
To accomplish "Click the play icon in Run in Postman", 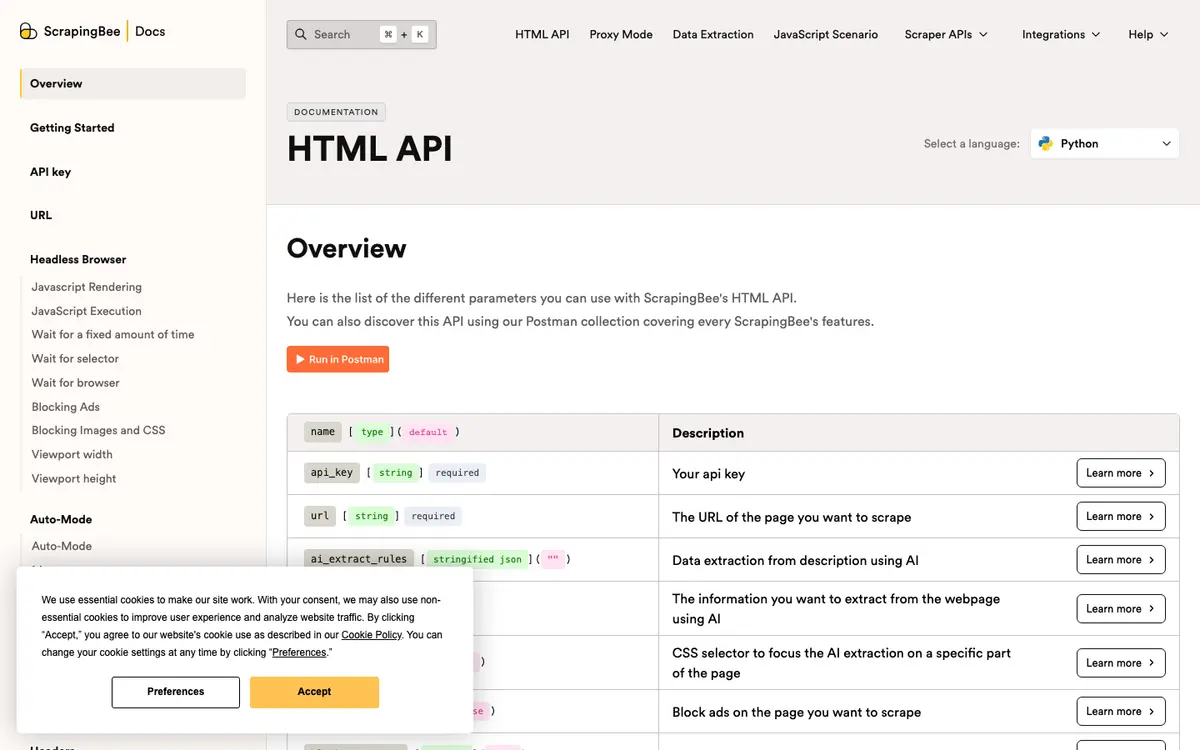I will coord(300,359).
